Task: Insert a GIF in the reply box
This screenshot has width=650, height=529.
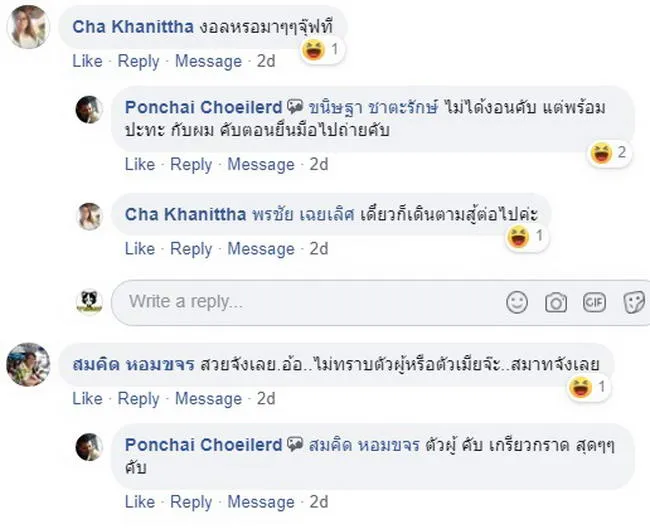Action: [594, 302]
